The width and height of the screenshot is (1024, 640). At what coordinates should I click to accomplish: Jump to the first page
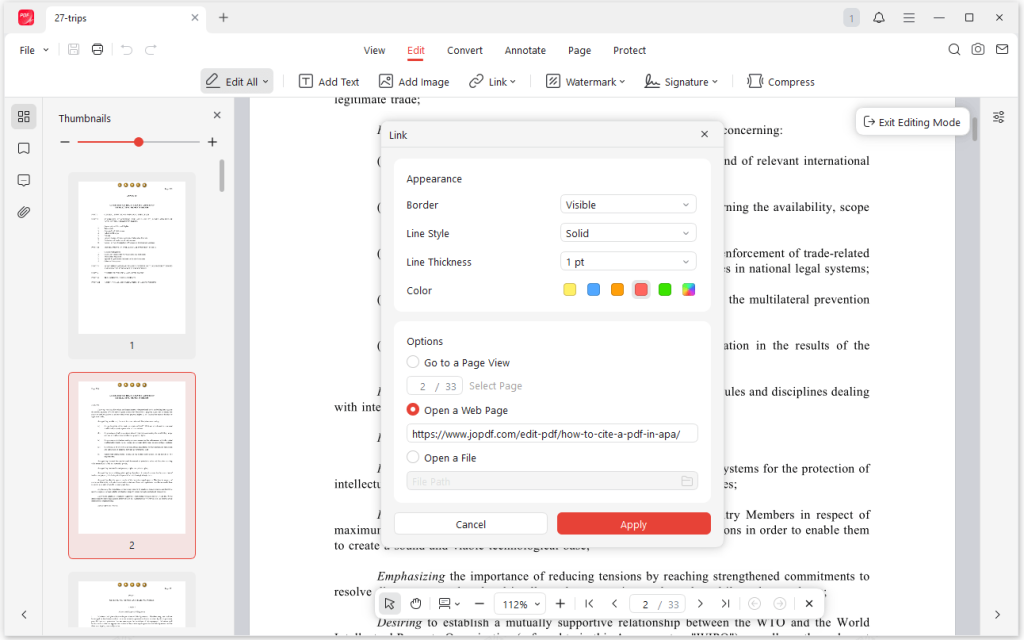click(589, 604)
